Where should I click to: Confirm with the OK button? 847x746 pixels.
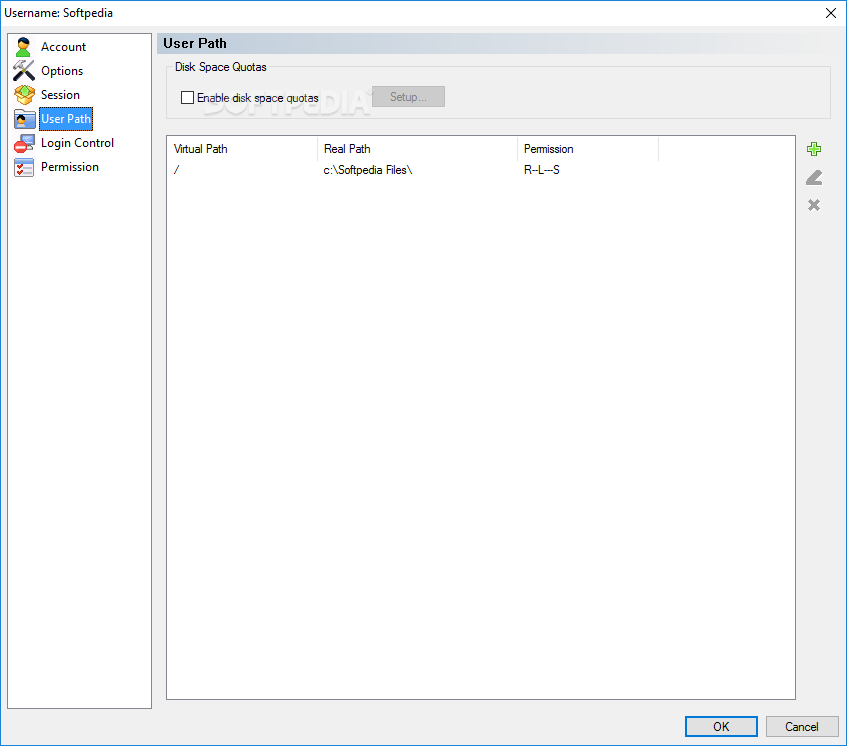tap(721, 727)
